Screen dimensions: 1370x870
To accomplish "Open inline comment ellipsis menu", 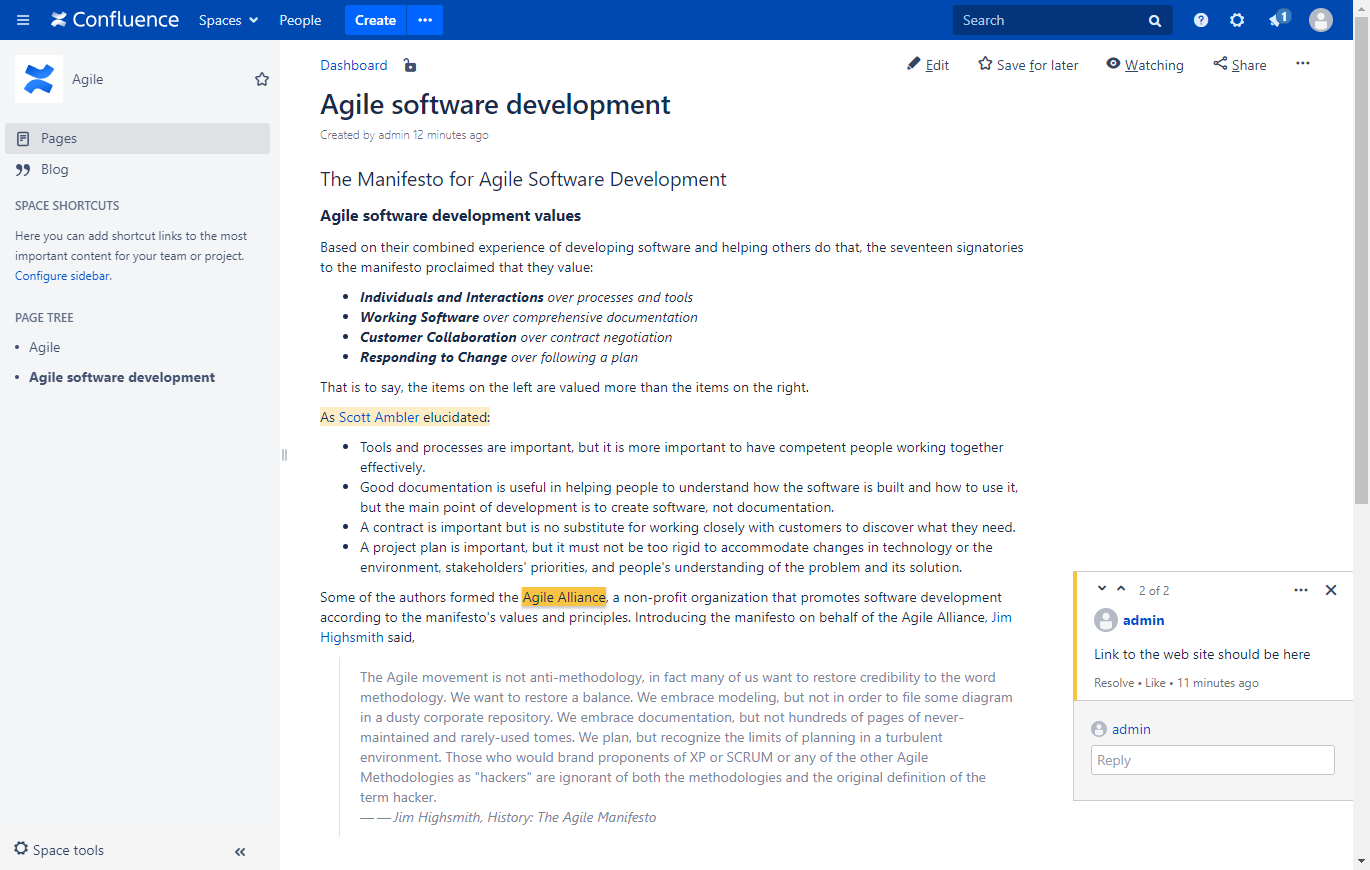I will [x=1301, y=590].
